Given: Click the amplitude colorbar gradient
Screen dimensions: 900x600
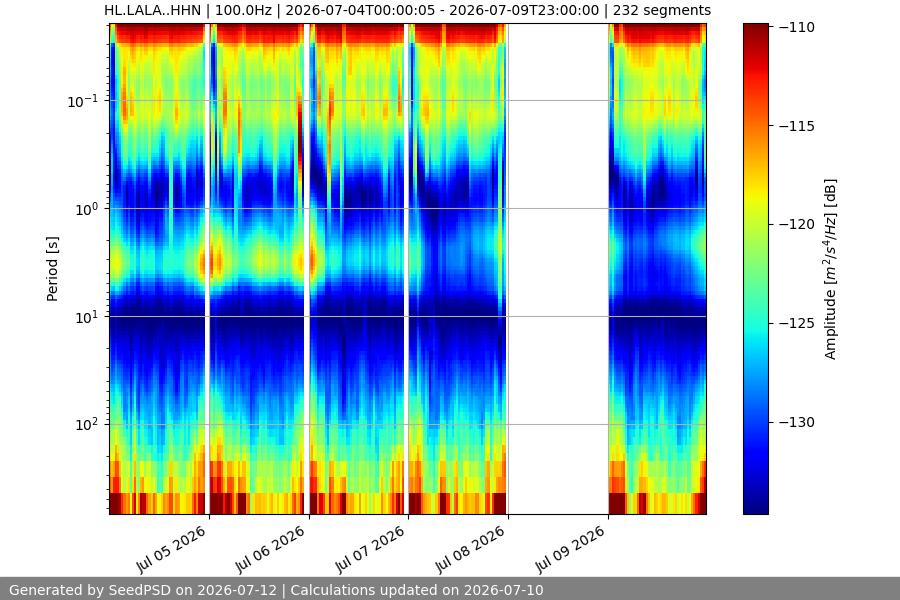Looking at the screenshot, I should point(756,269).
